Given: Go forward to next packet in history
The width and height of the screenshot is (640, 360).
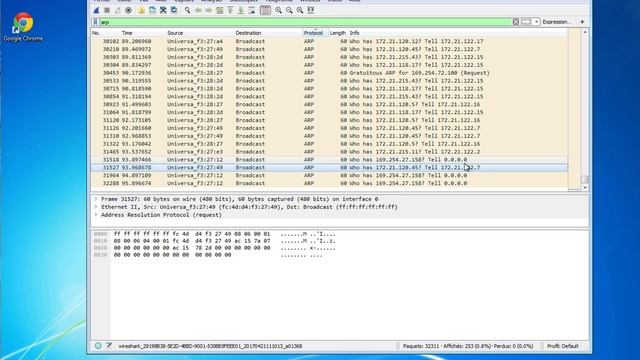Looking at the screenshot, I should click(209, 10).
